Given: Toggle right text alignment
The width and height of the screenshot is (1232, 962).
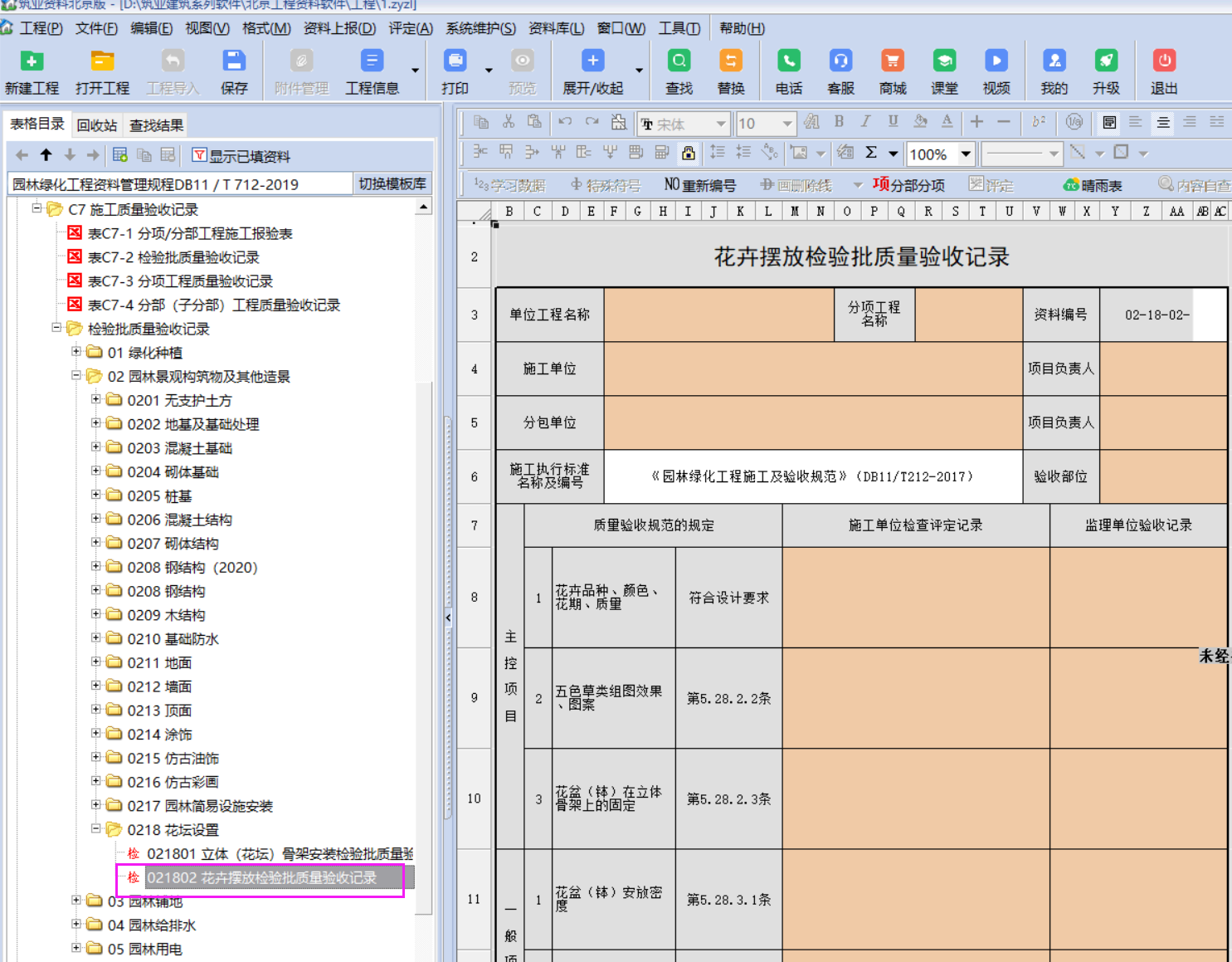Looking at the screenshot, I should (1190, 122).
